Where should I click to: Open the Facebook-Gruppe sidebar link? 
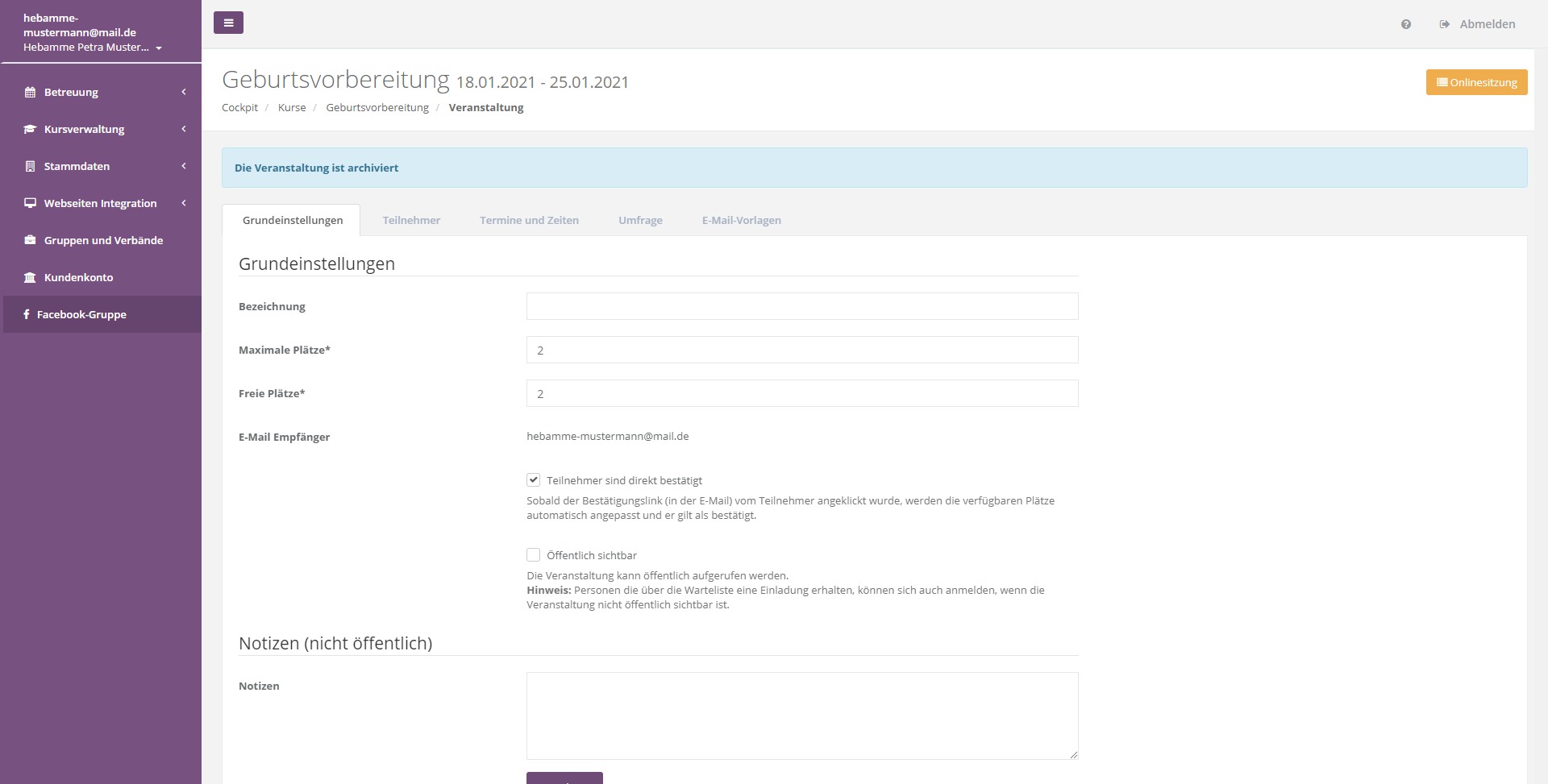coord(81,314)
